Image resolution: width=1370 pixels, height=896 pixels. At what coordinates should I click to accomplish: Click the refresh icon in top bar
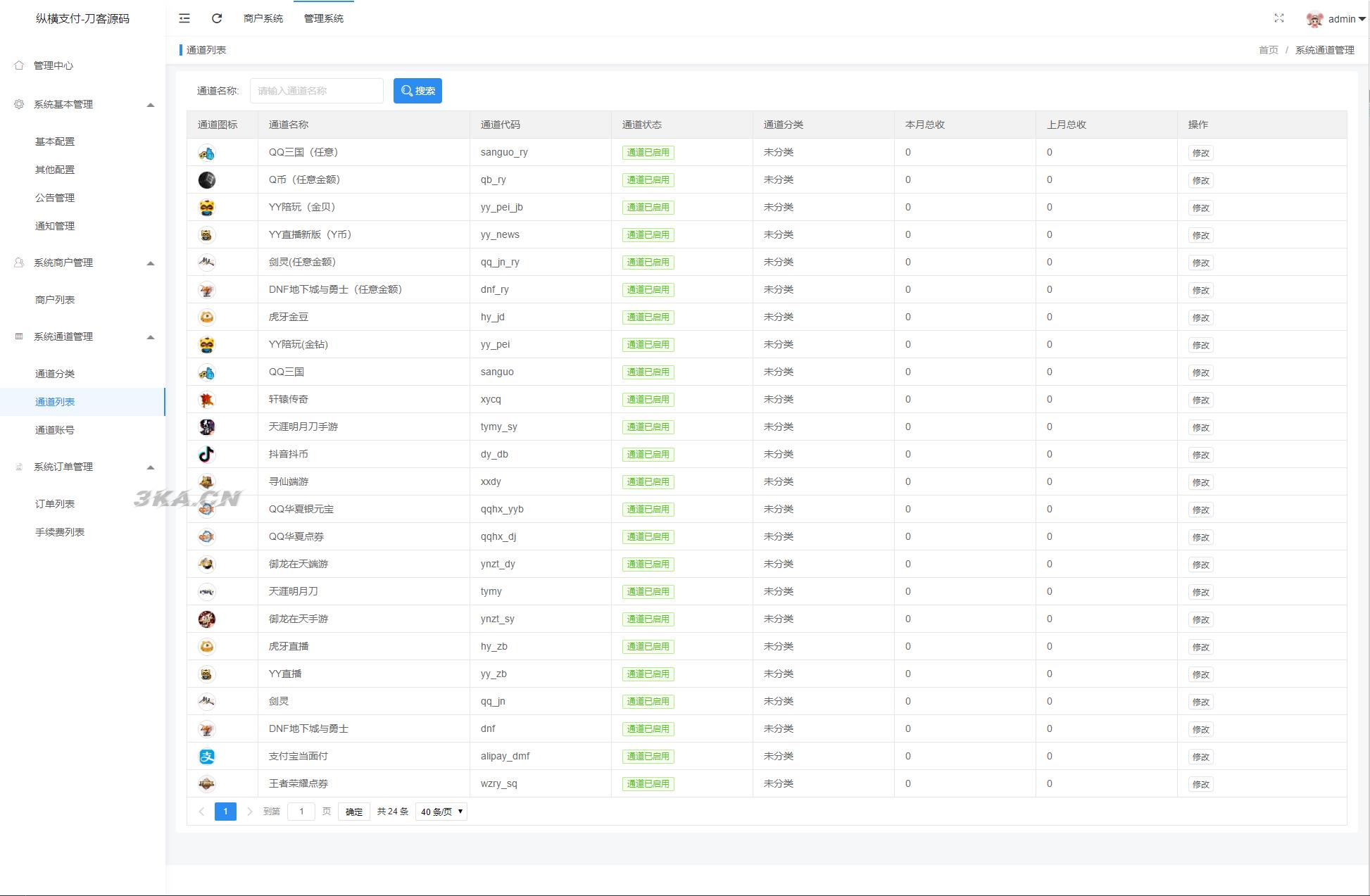217,18
